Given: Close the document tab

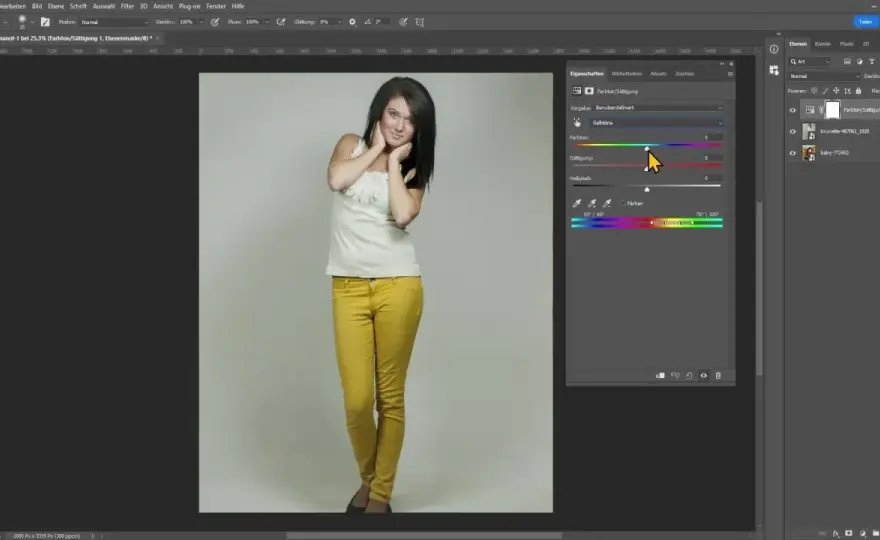Looking at the screenshot, I should [x=157, y=38].
